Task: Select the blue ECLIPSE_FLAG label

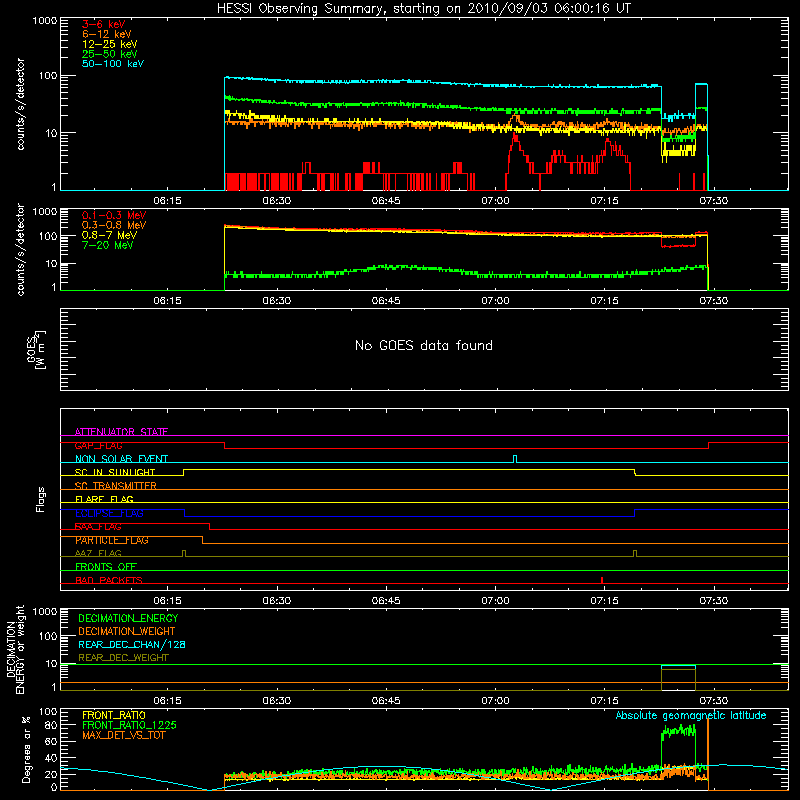Action: pyautogui.click(x=109, y=513)
